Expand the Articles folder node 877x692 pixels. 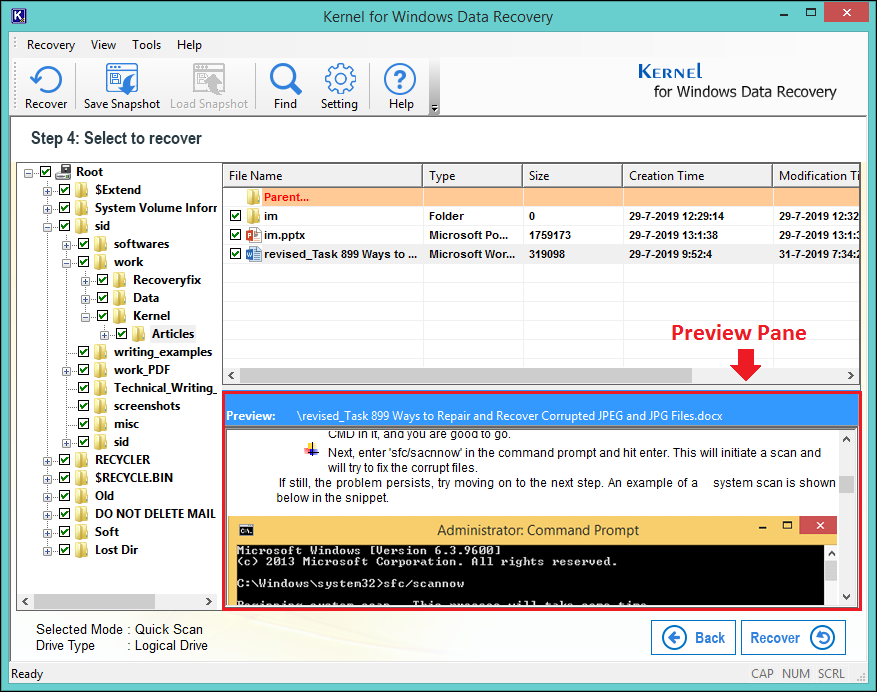(105, 335)
